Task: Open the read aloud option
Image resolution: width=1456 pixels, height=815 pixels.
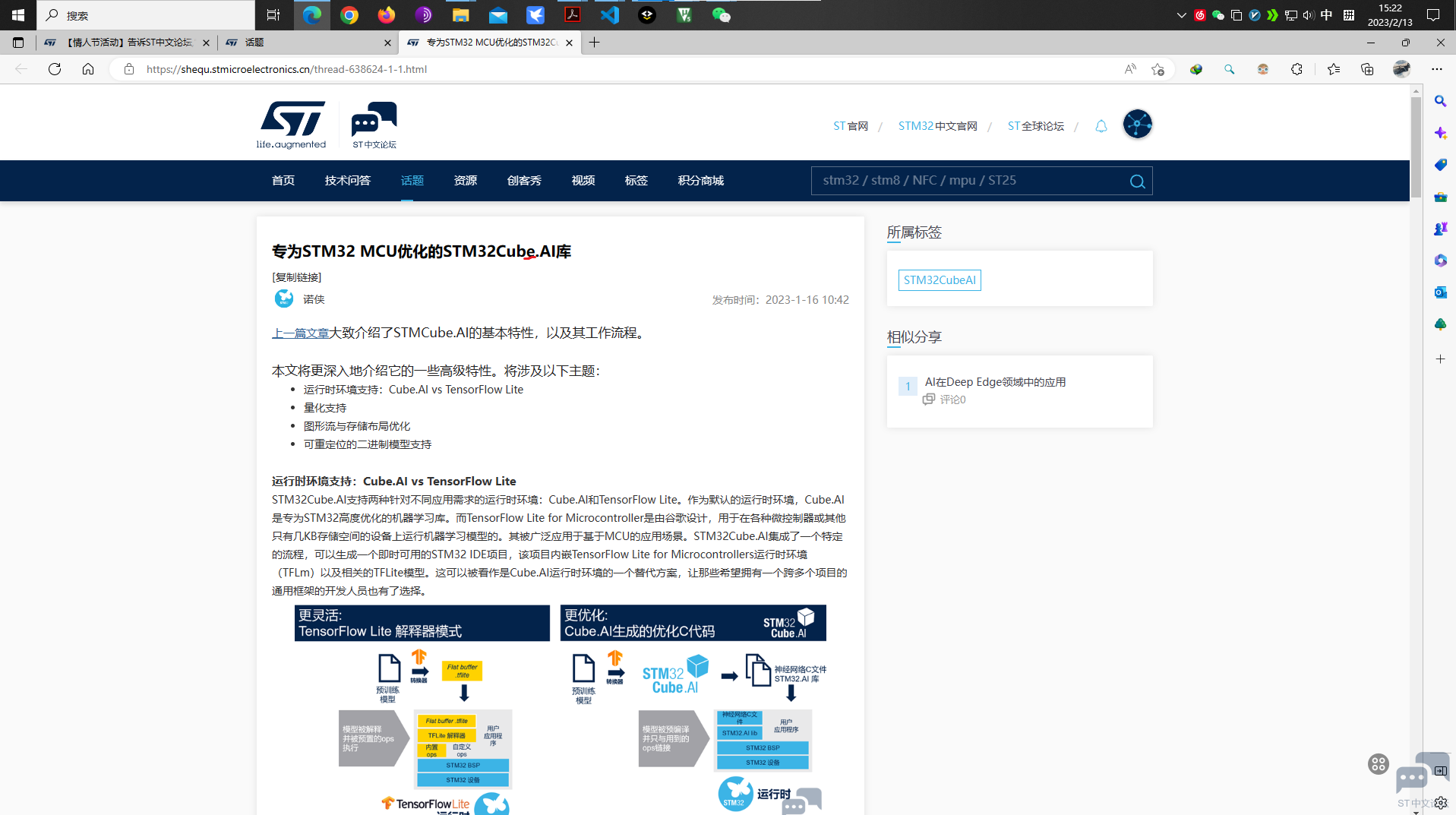Action: pos(1130,69)
